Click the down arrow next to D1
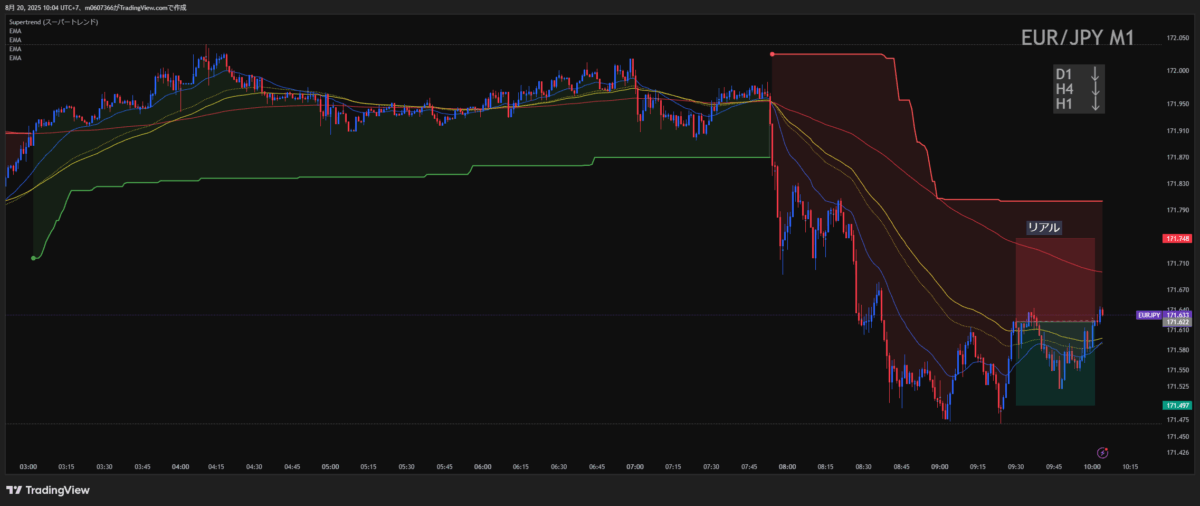The image size is (1200, 506). [x=1095, y=74]
